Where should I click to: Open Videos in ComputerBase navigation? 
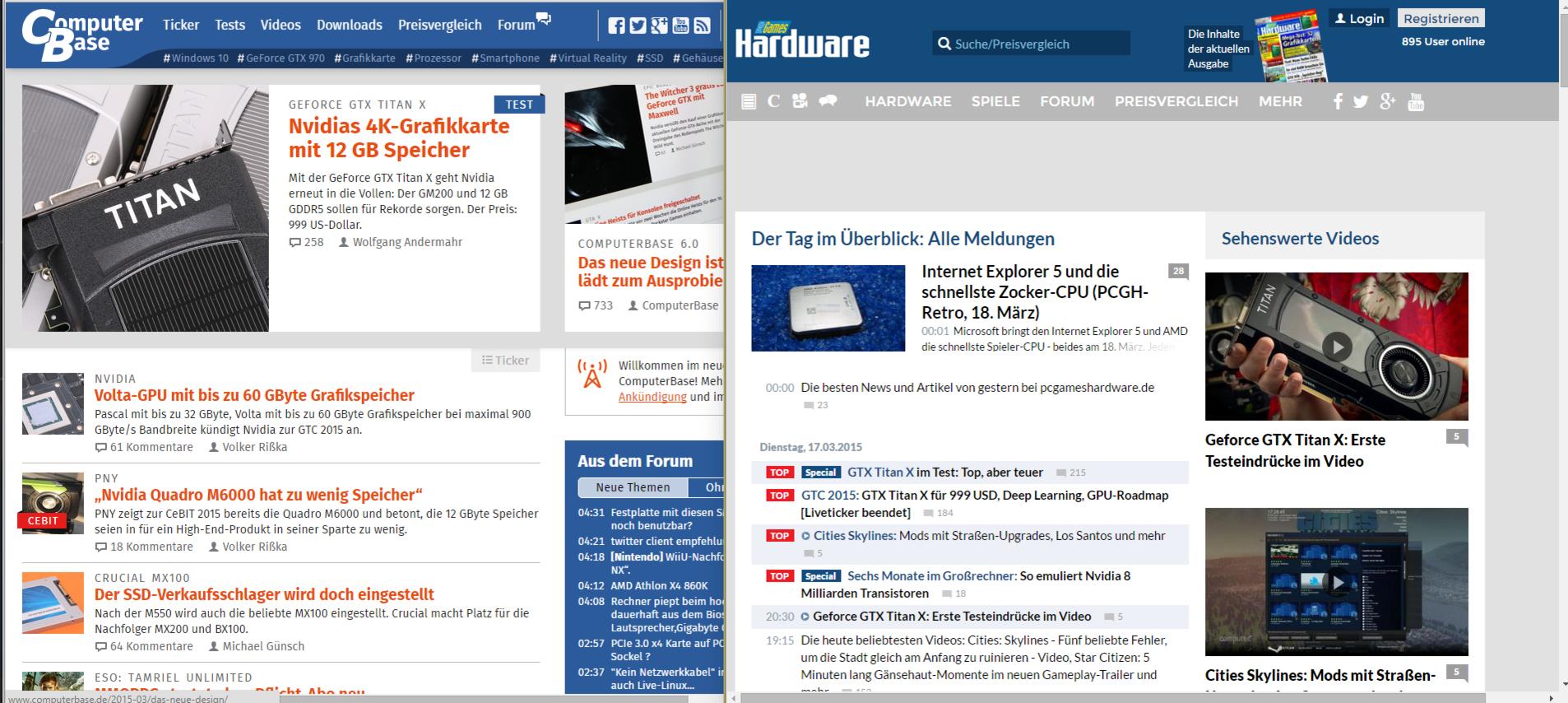click(x=281, y=25)
